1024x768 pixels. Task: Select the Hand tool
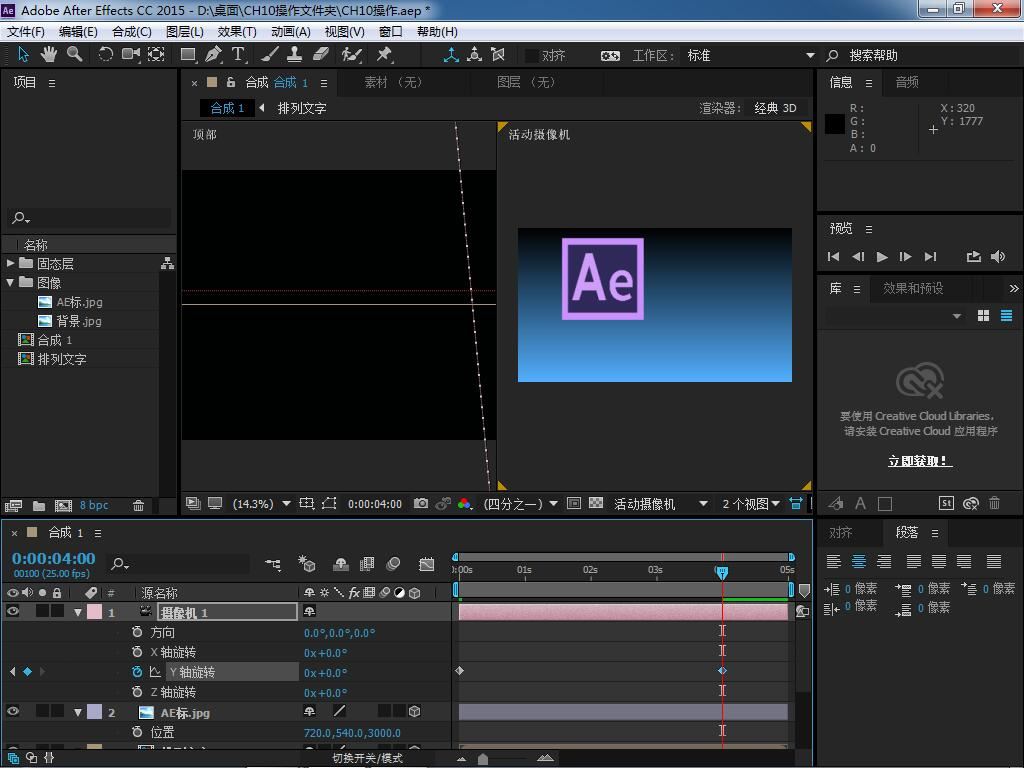49,54
